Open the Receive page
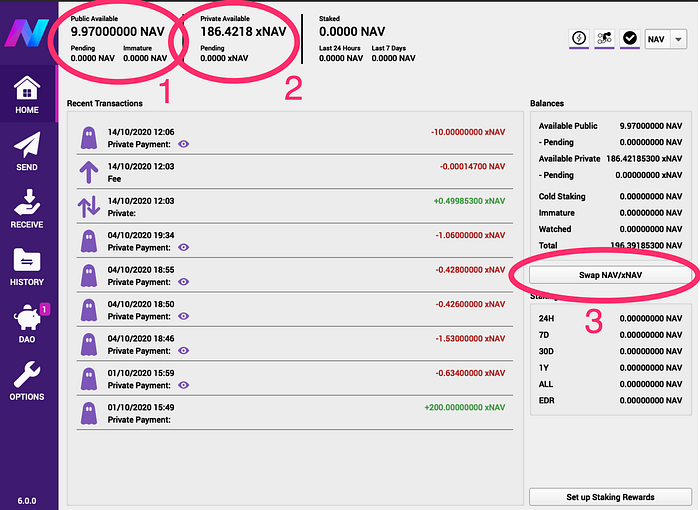This screenshot has height=510, width=700. coord(27,209)
